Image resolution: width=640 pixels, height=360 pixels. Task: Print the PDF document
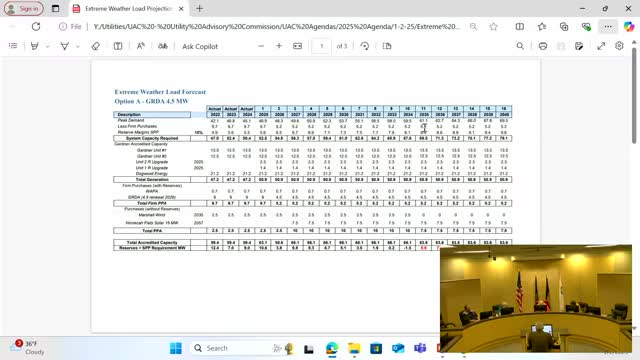click(x=543, y=46)
